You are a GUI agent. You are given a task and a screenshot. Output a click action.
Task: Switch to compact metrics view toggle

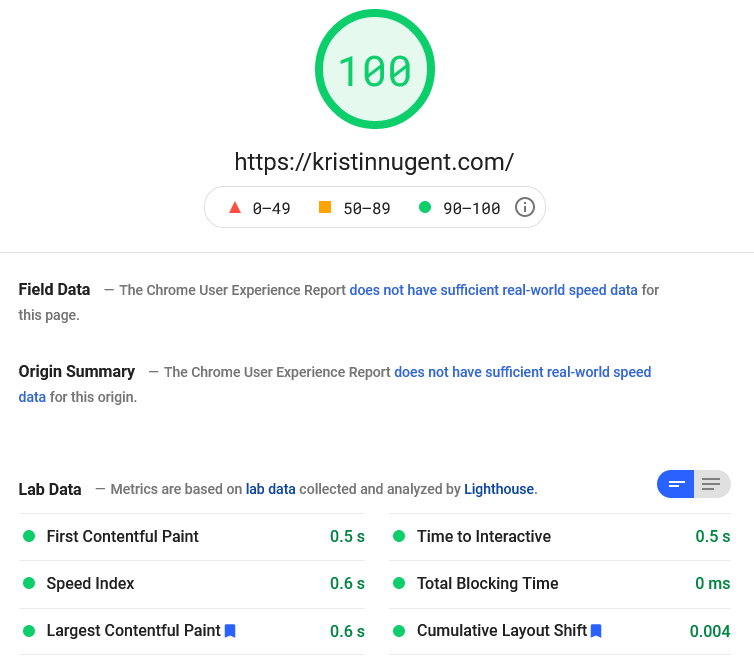coord(676,484)
